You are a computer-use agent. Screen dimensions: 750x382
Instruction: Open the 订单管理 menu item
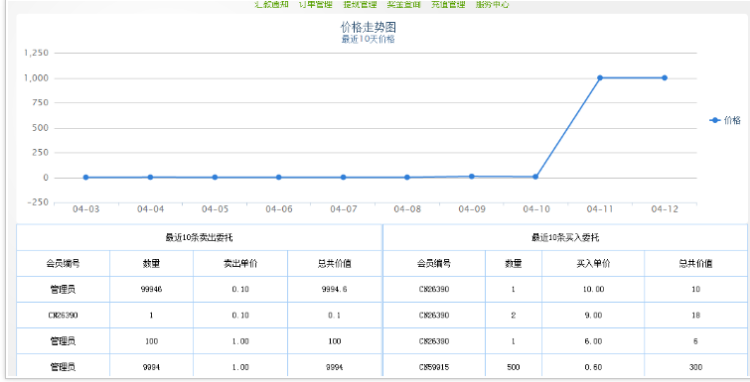click(316, 4)
